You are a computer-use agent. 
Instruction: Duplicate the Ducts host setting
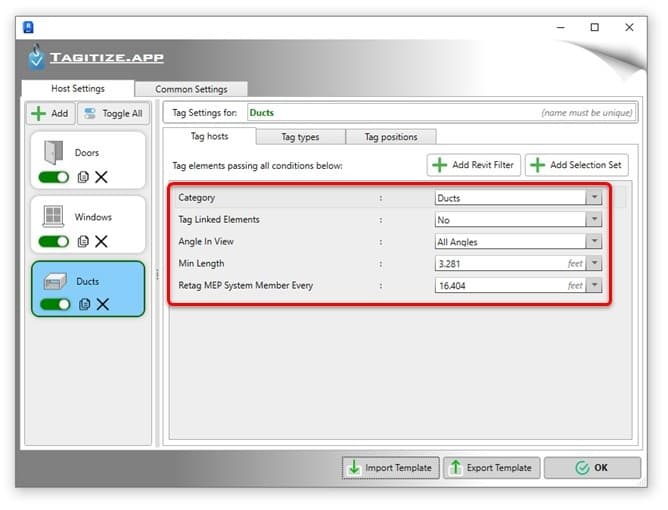pyautogui.click(x=84, y=304)
